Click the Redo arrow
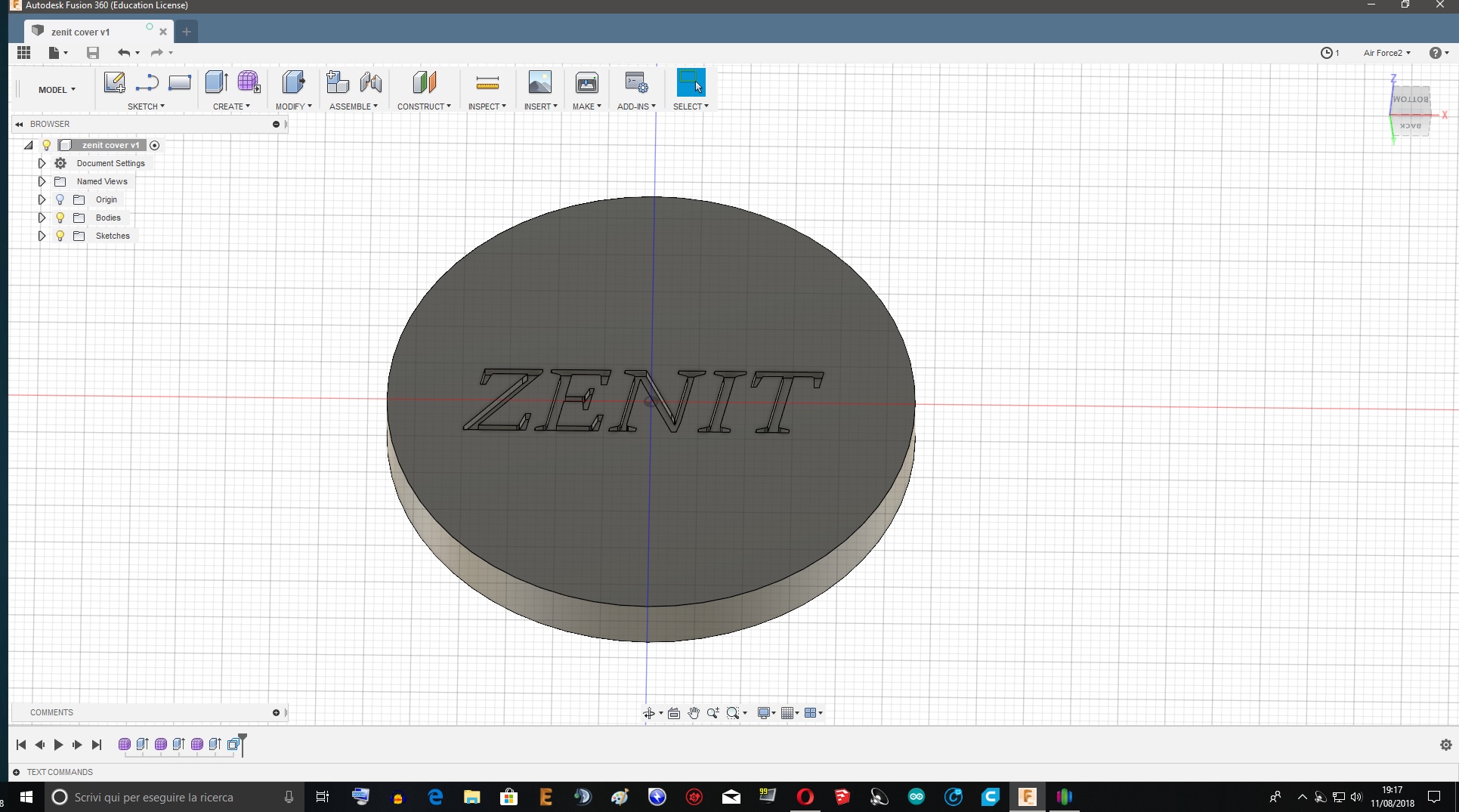Screen dimensions: 1459x812 157,52
